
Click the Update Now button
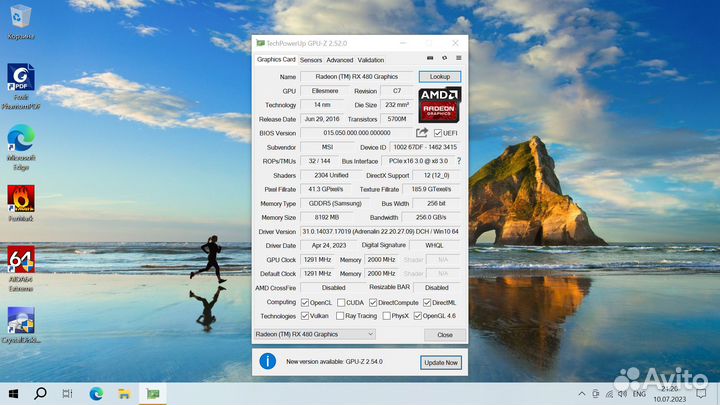(x=440, y=363)
